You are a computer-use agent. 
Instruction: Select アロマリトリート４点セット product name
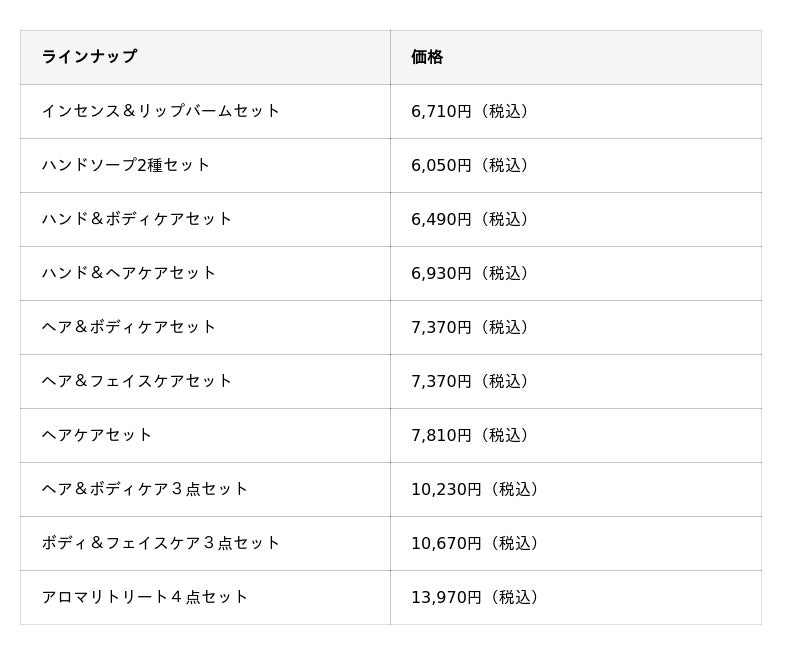click(145, 597)
